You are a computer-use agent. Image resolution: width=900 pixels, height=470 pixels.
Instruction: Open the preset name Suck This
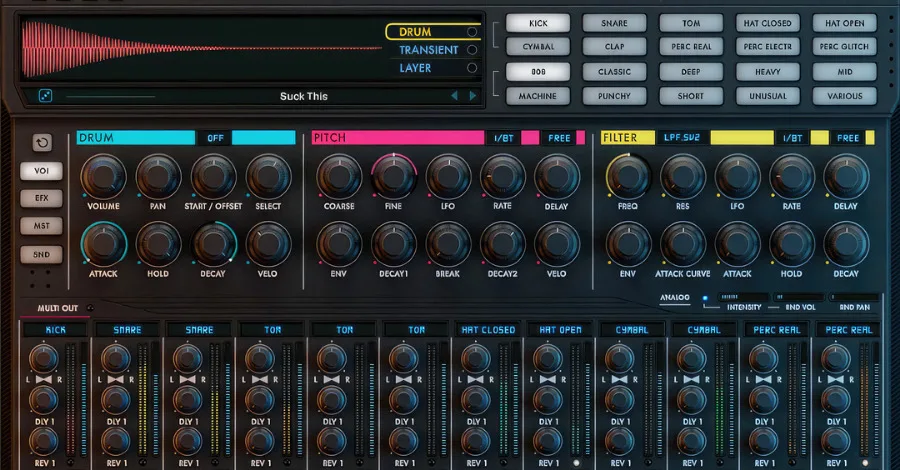304,96
